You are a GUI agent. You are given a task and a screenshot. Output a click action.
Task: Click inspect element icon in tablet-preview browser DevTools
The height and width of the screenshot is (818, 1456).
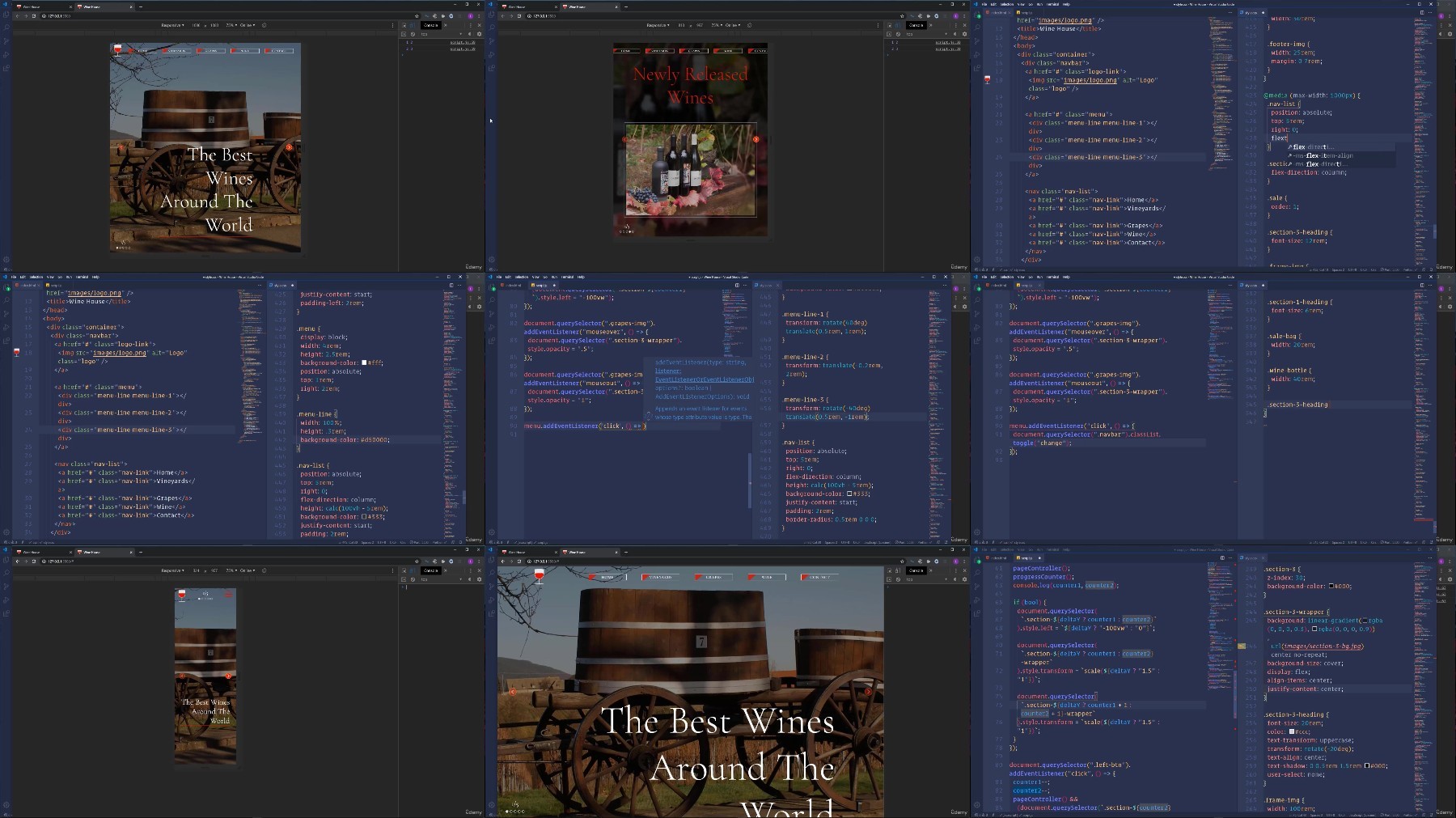click(x=404, y=25)
